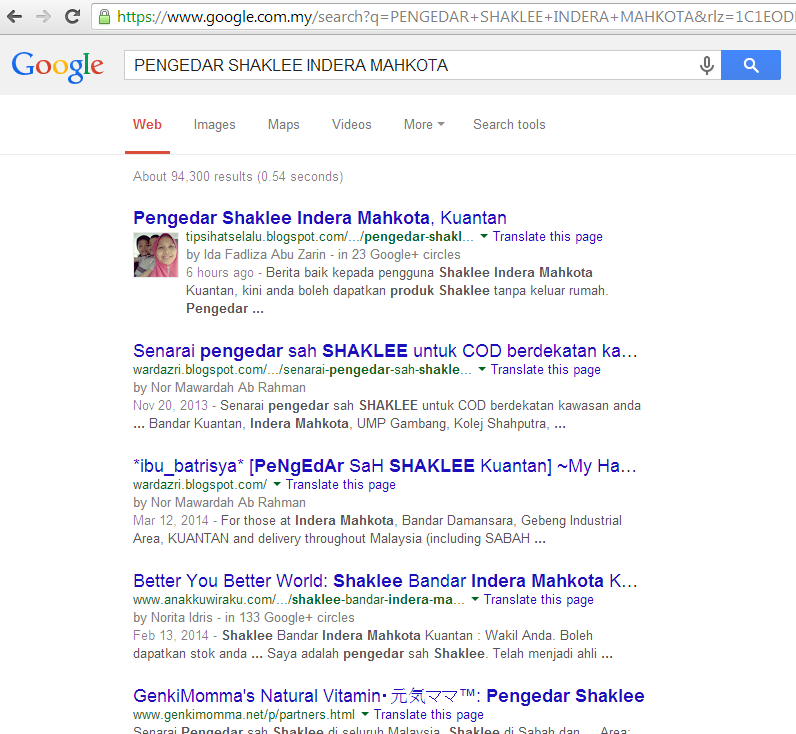796x734 pixels.
Task: Open GenkiMomma's Natural Vitamin result
Action: [x=388, y=696]
